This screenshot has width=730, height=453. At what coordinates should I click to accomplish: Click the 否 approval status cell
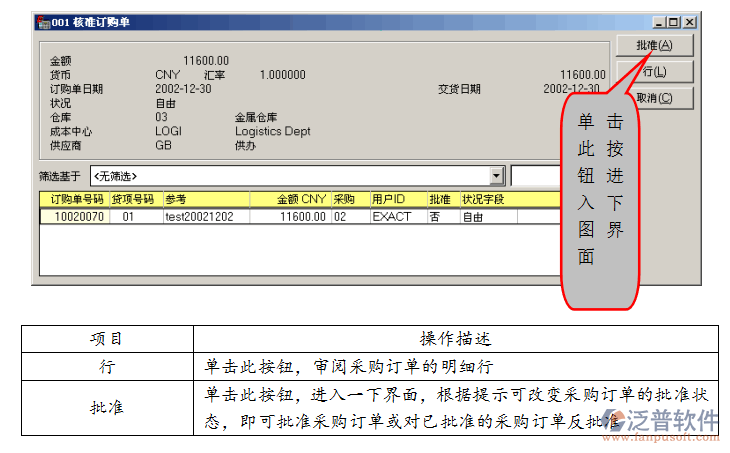click(x=435, y=216)
